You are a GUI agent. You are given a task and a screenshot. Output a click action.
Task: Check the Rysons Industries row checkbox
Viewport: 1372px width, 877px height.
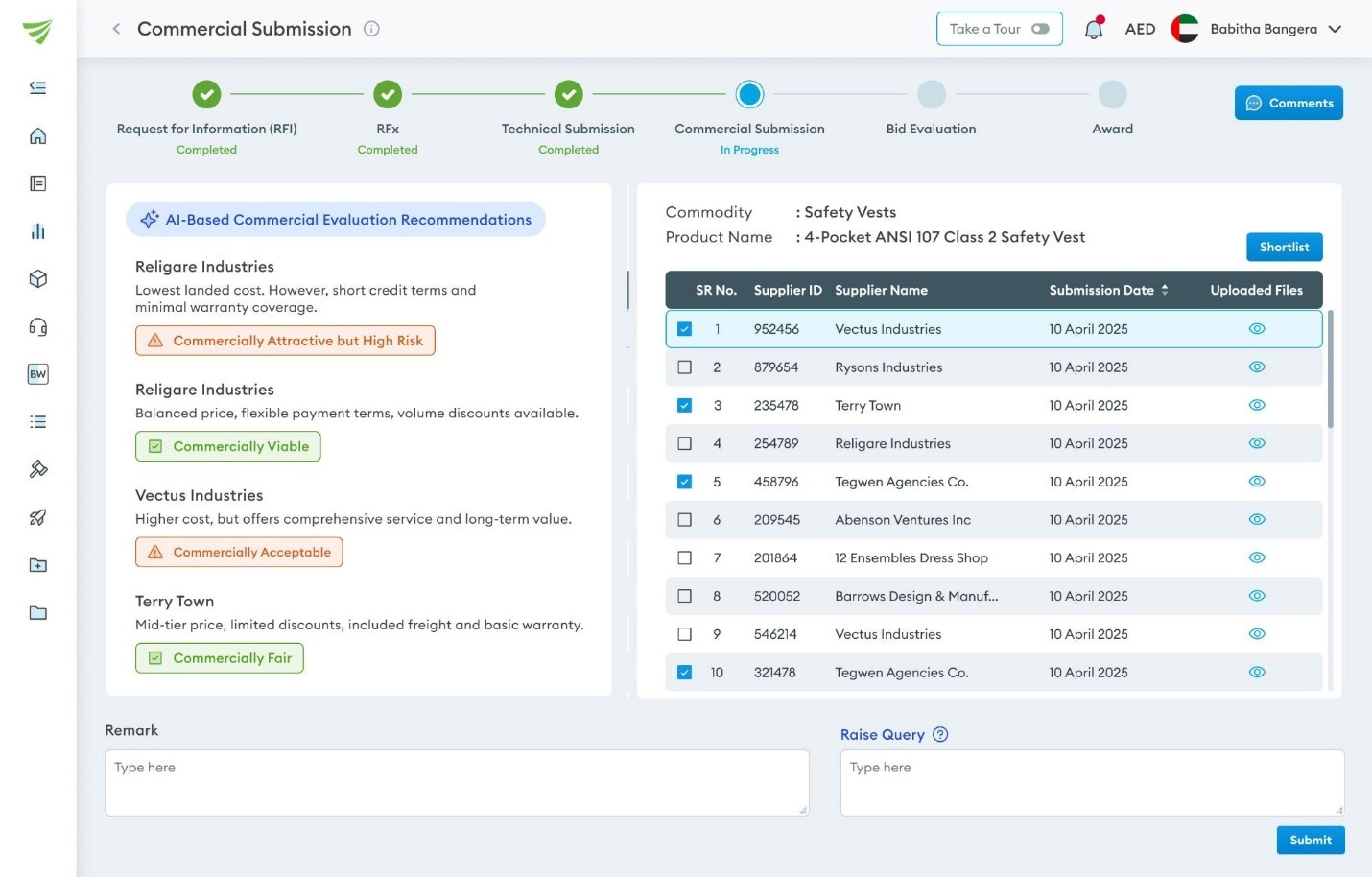684,367
